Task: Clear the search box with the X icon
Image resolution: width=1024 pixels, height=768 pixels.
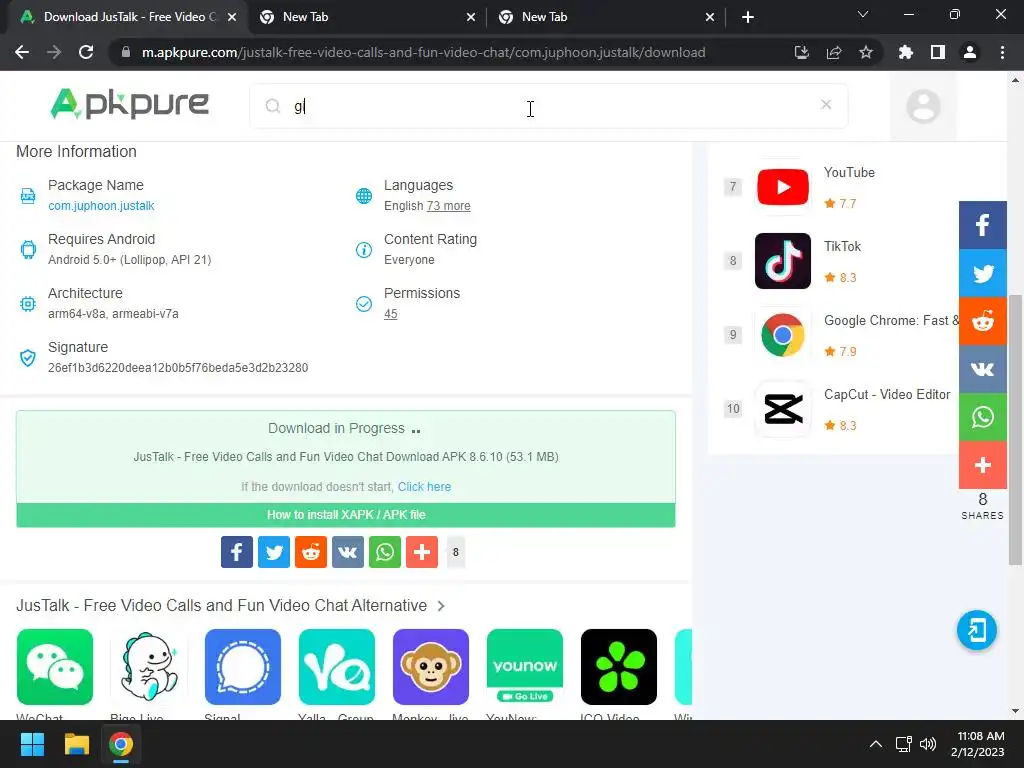Action: coord(826,104)
